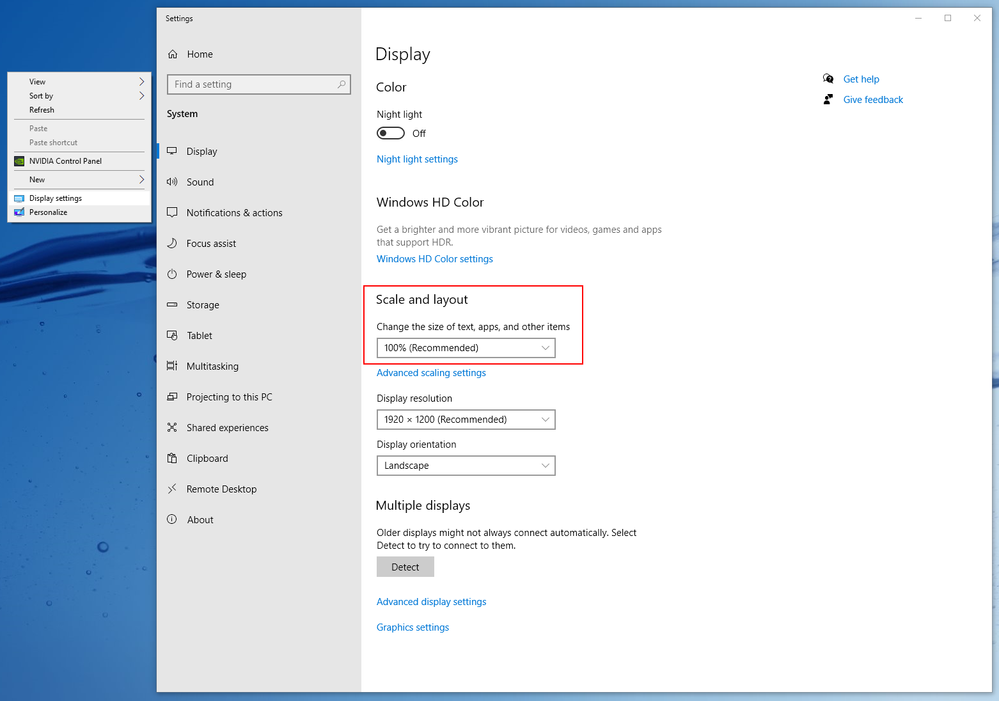Maximize the Settings window
This screenshot has height=701, width=999.
point(948,18)
